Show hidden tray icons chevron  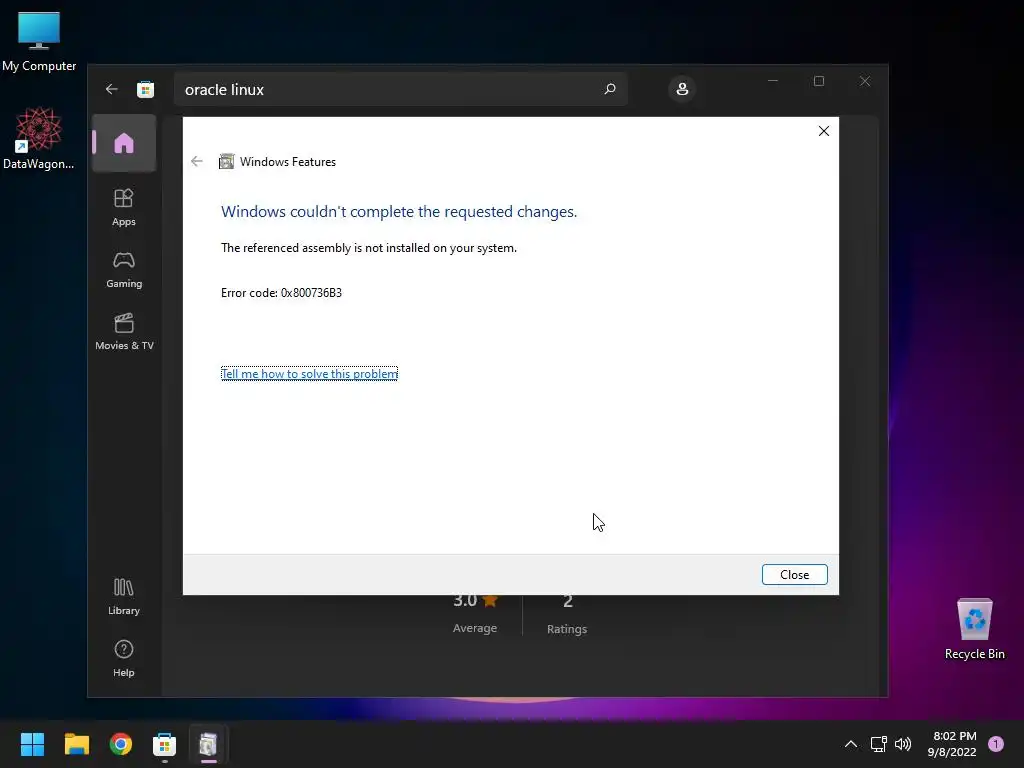tap(850, 744)
